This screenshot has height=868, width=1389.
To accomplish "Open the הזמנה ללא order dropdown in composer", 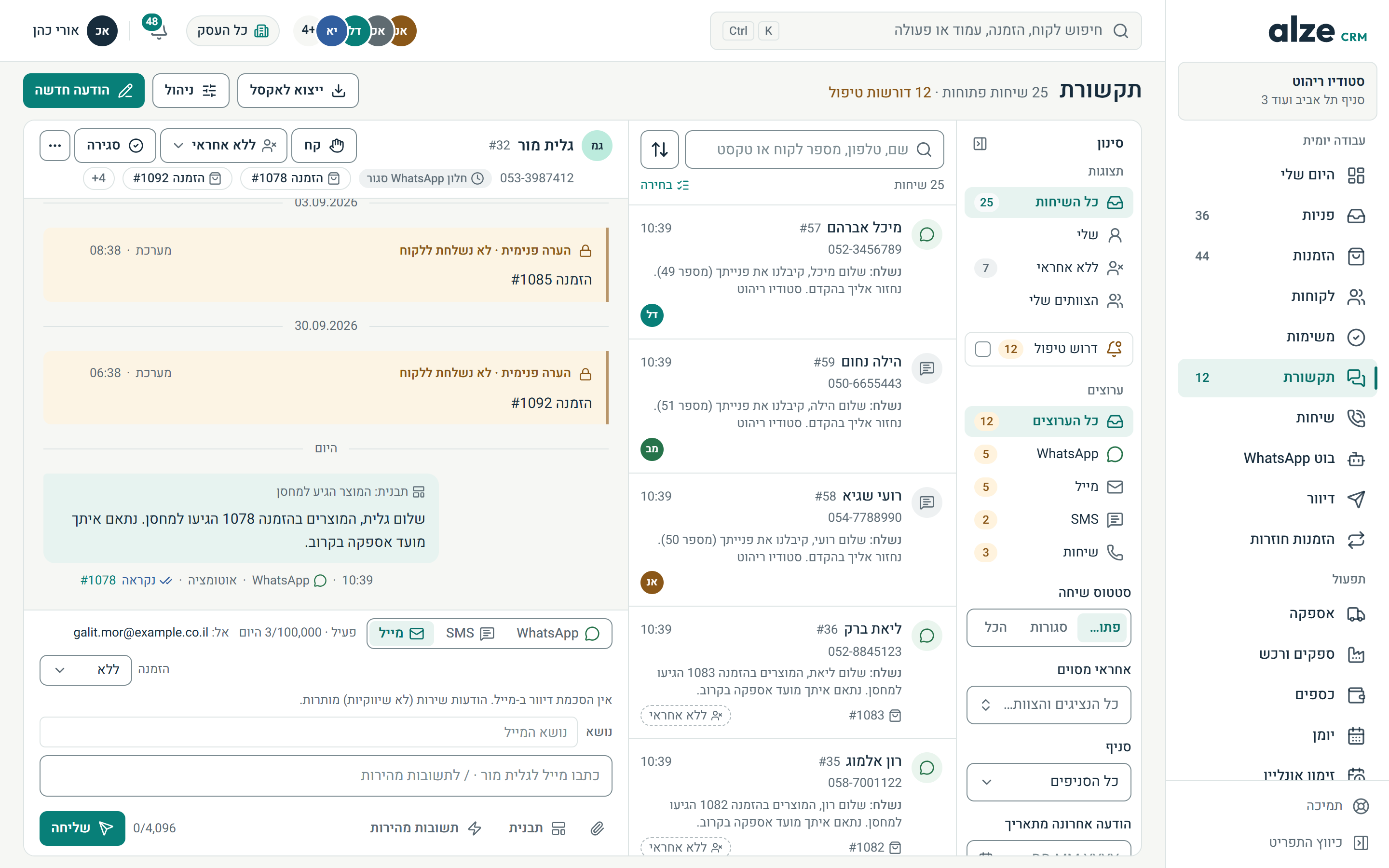I will [x=85, y=670].
